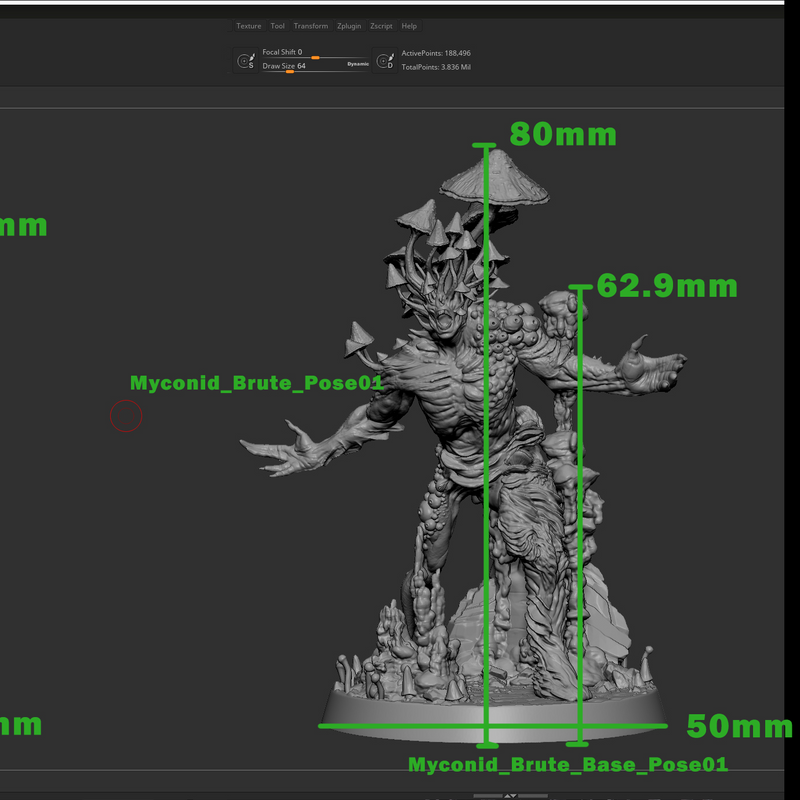
Task: Click the Focal Shift slider
Action: pyautogui.click(x=315, y=53)
